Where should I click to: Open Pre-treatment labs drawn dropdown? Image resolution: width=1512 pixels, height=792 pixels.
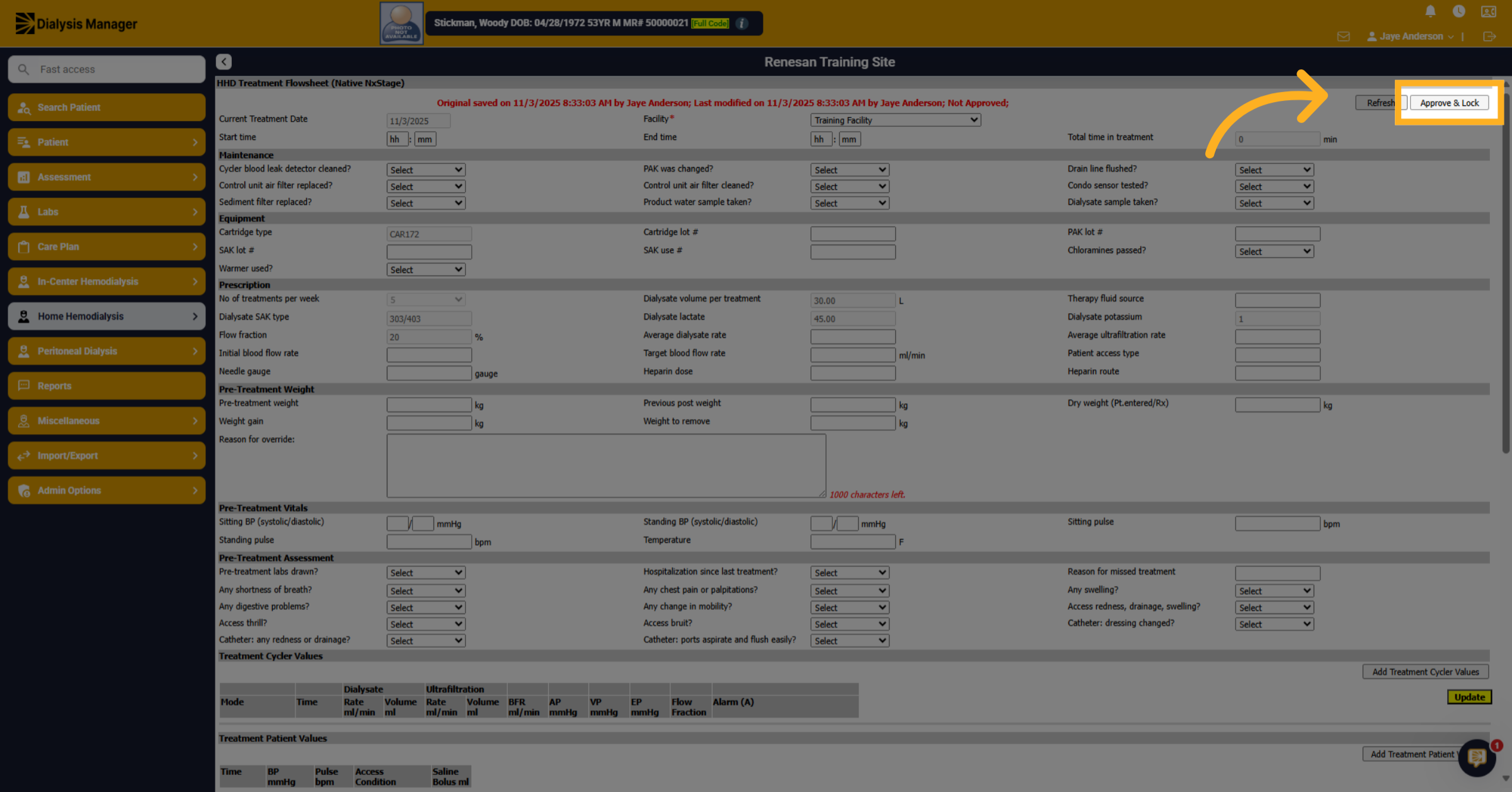coord(426,573)
